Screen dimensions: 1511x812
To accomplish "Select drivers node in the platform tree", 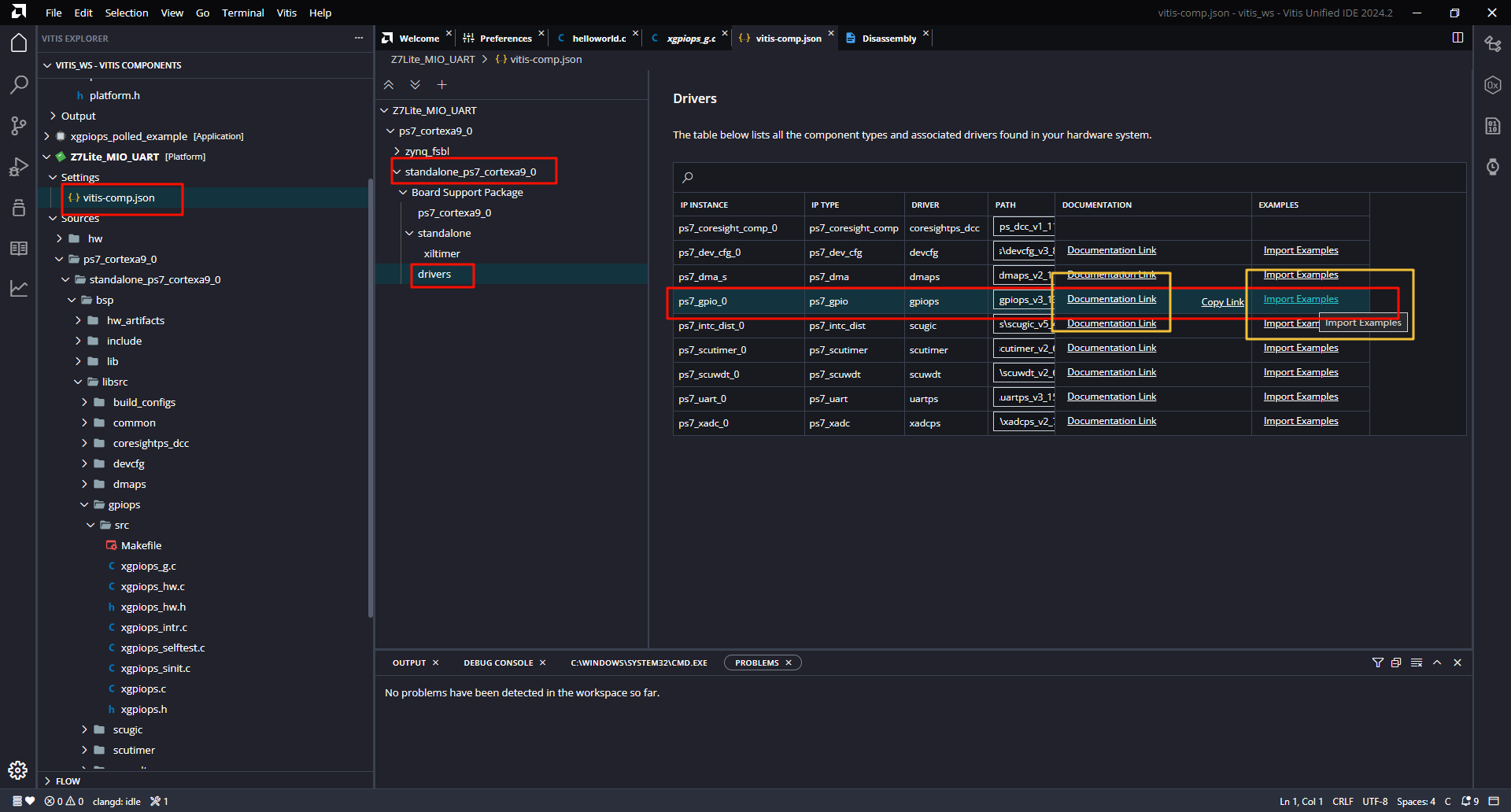I will (x=434, y=274).
